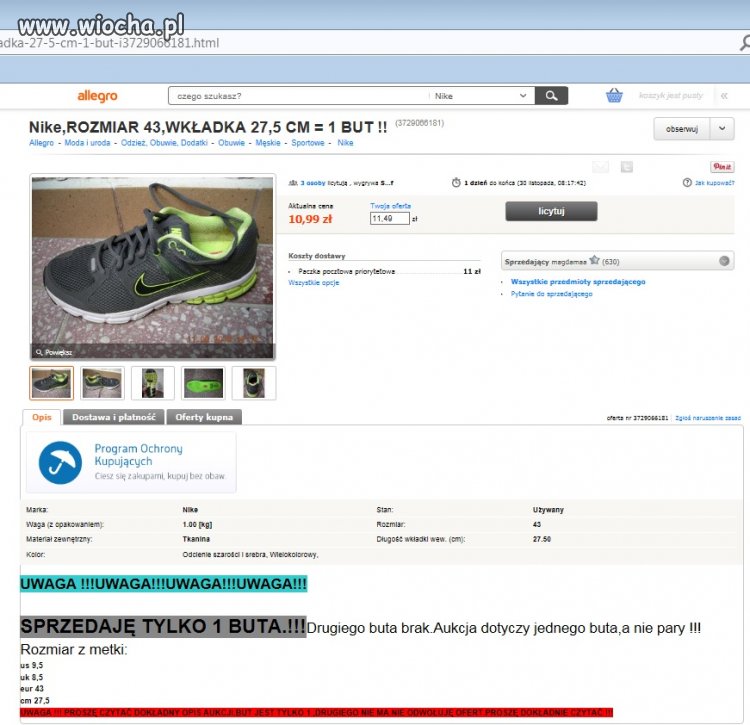Click the allegro logo
Image resolution: width=750 pixels, height=725 pixels.
tap(97, 96)
